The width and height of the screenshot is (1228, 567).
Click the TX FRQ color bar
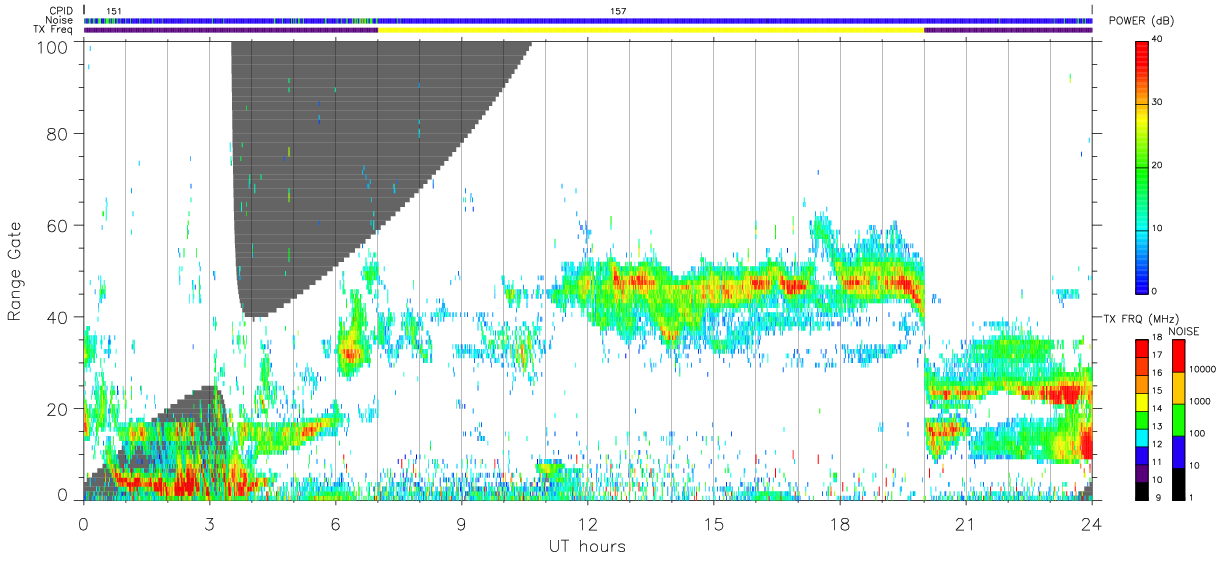1142,418
